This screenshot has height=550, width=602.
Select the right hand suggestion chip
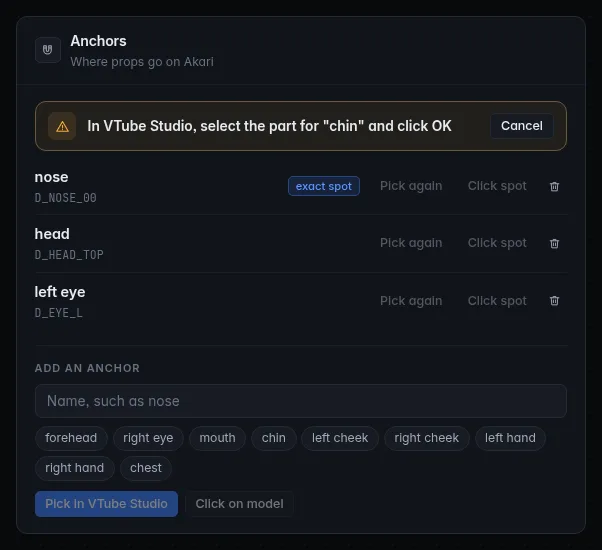click(x=74, y=468)
